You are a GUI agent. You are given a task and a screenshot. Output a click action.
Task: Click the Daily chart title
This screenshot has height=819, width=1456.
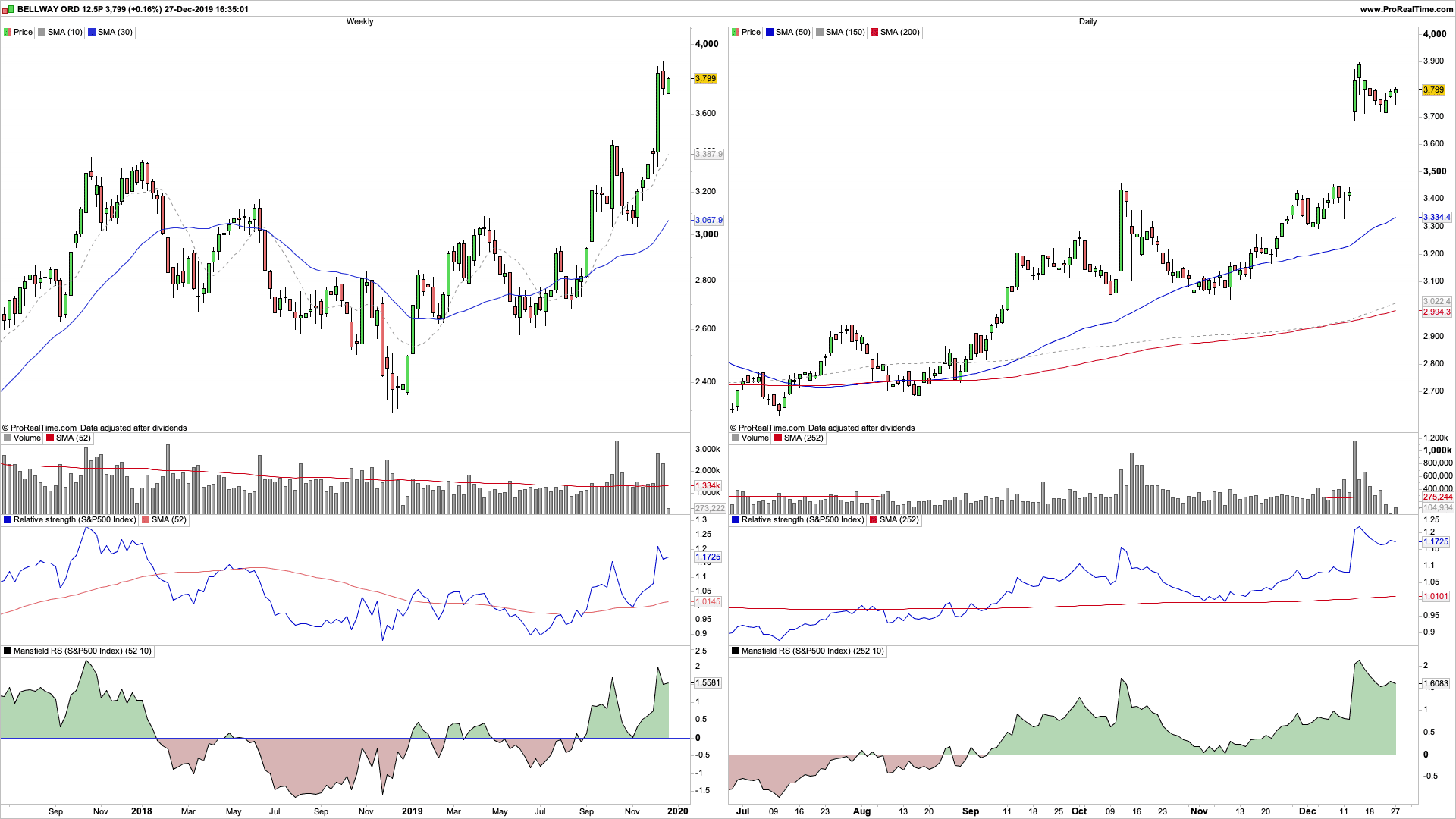pos(1087,21)
